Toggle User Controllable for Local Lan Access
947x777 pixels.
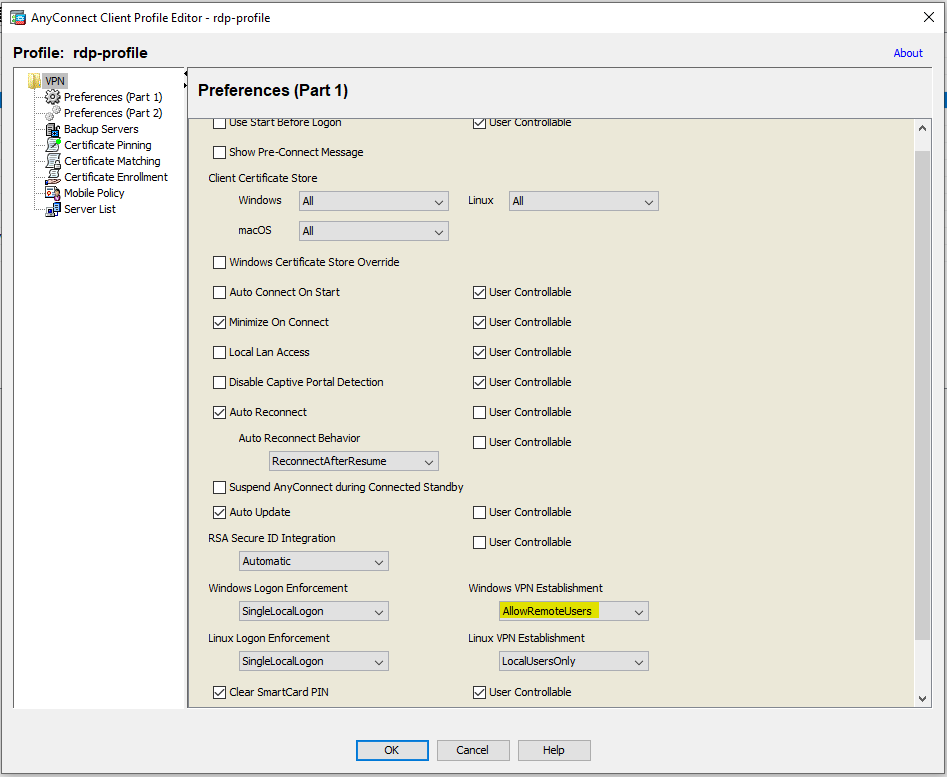point(480,352)
